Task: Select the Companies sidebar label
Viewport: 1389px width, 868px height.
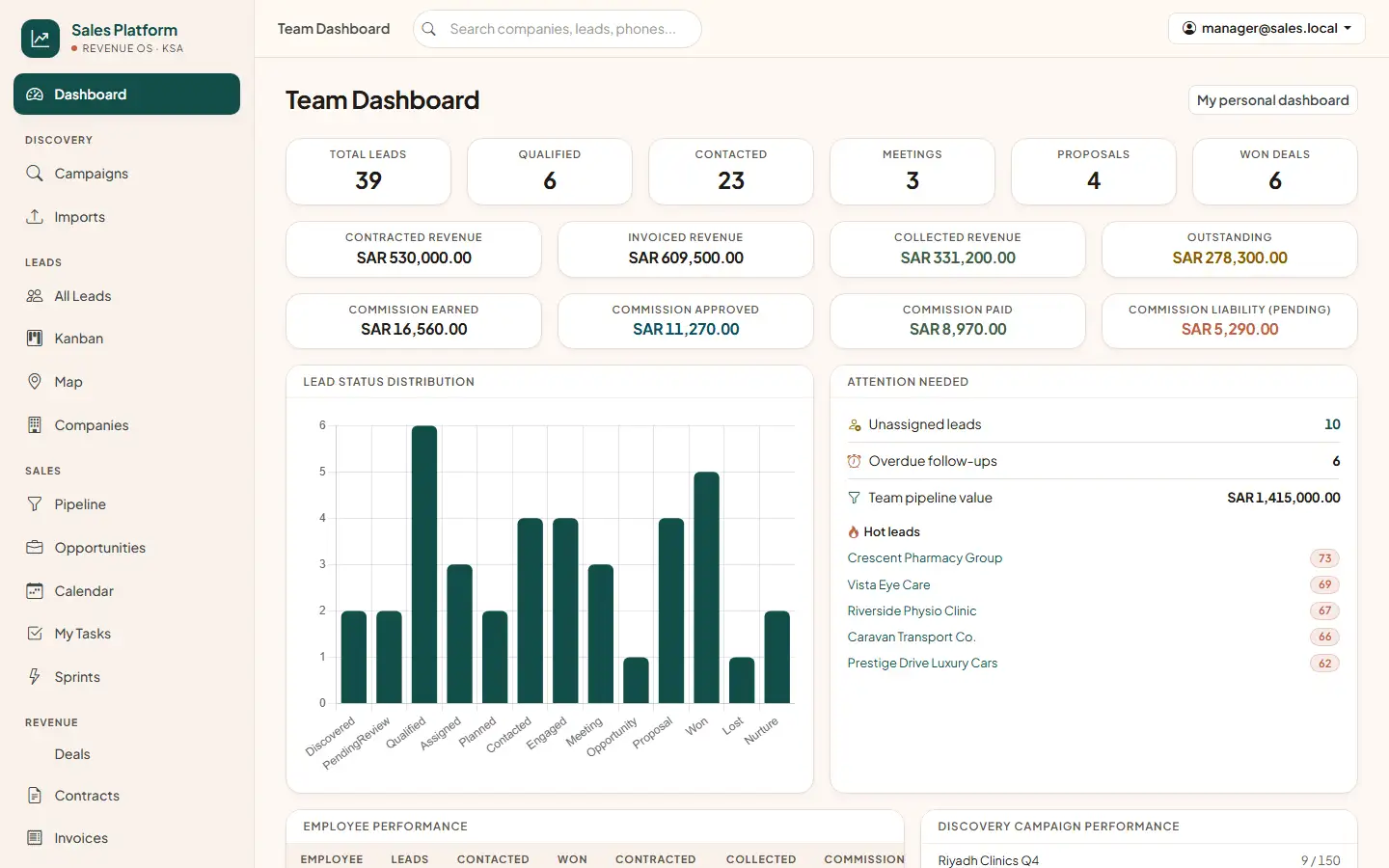Action: coord(92,425)
